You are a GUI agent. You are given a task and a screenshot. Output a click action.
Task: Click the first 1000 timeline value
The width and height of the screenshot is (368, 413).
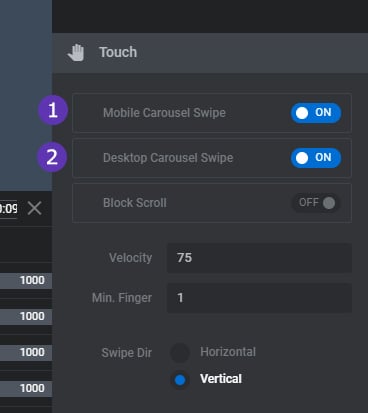pyautogui.click(x=32, y=280)
